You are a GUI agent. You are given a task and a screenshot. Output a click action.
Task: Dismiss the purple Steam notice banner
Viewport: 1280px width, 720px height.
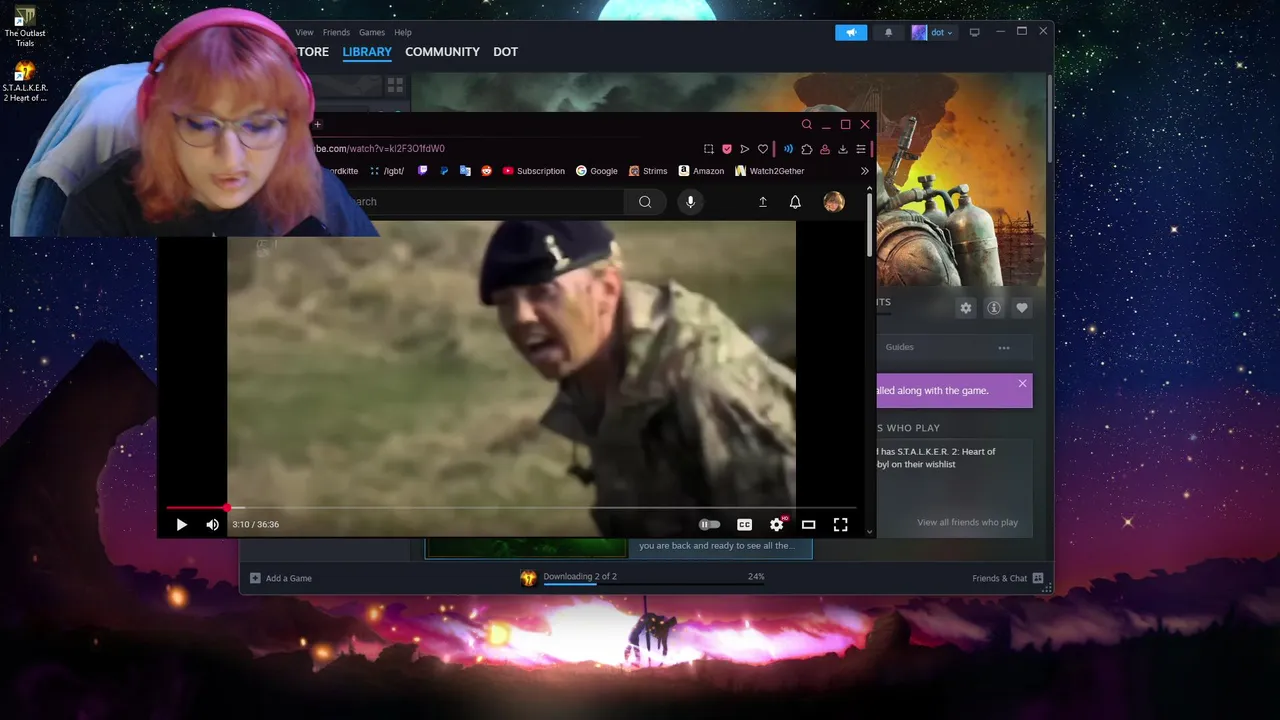(x=1022, y=383)
